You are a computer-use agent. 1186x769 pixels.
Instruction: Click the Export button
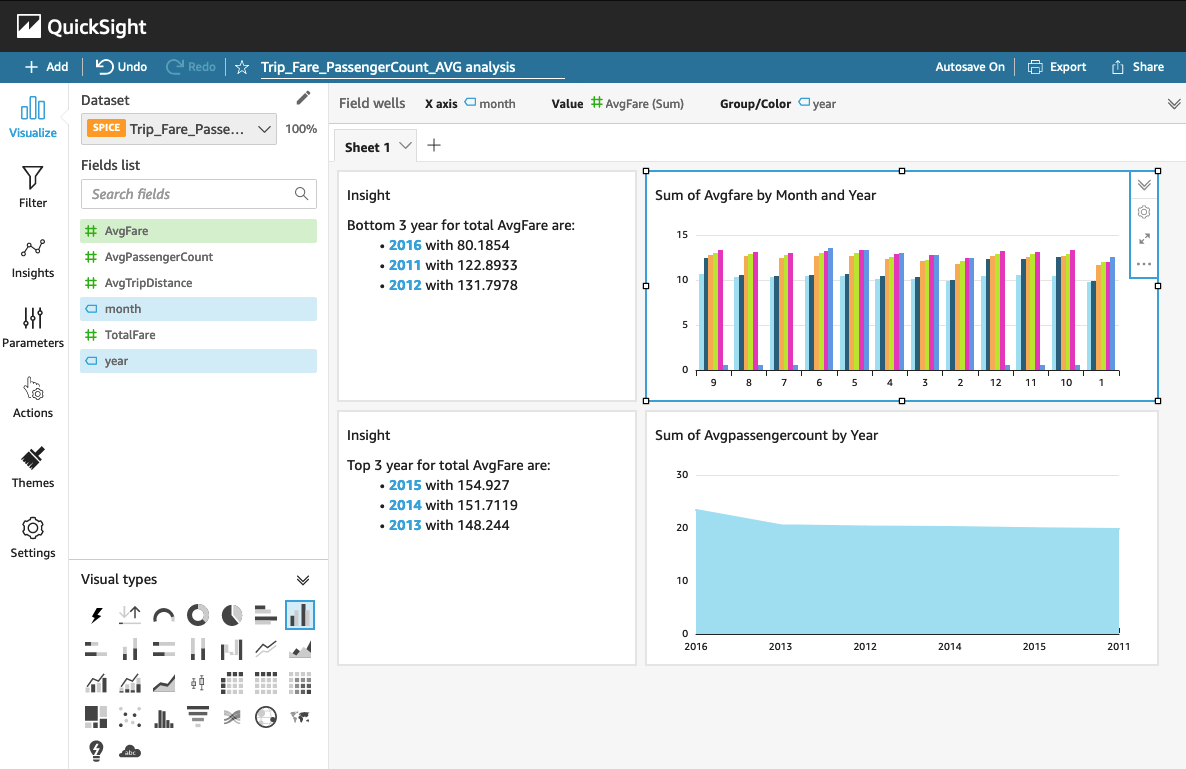click(1057, 67)
